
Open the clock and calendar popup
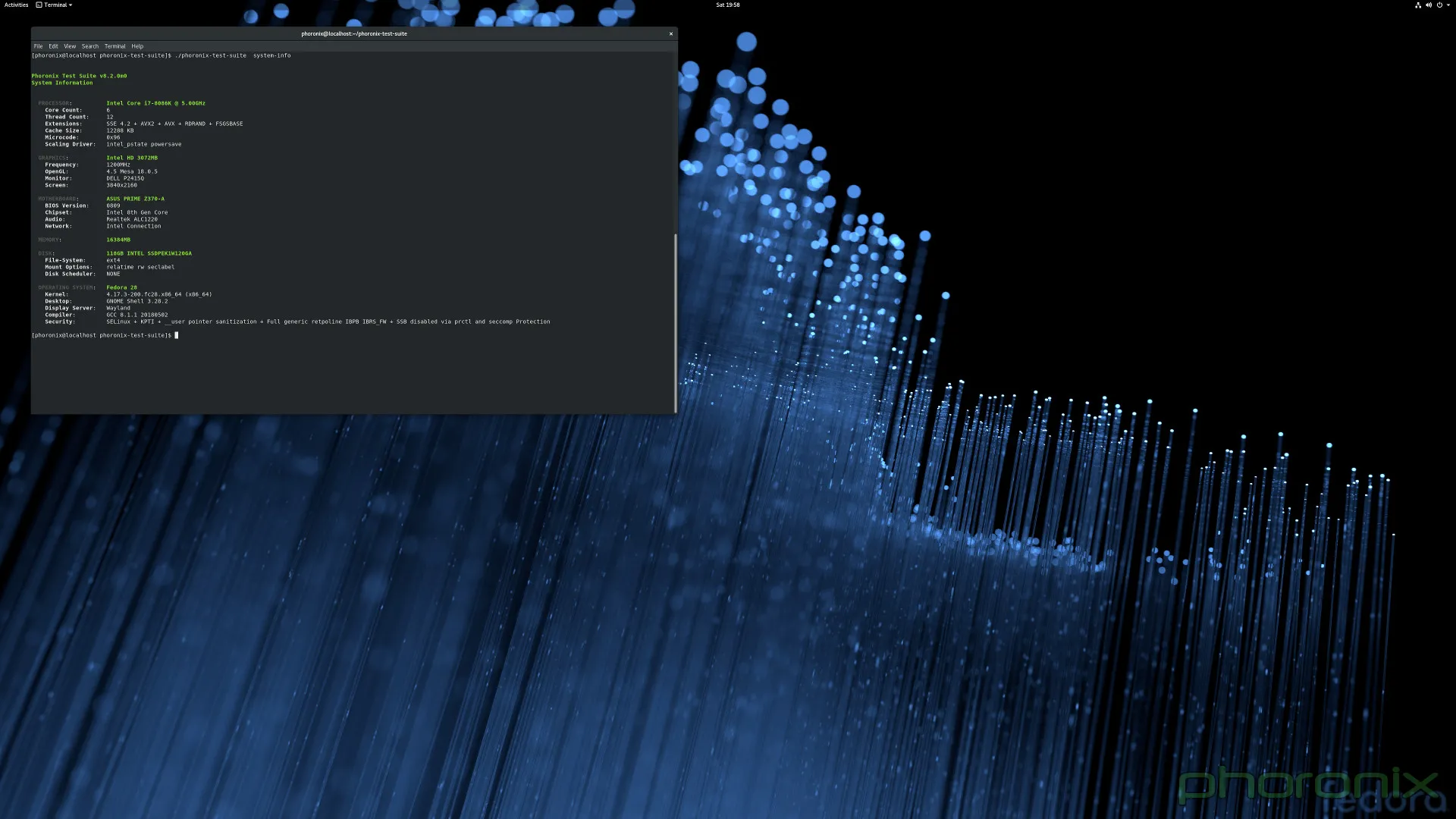[x=727, y=5]
